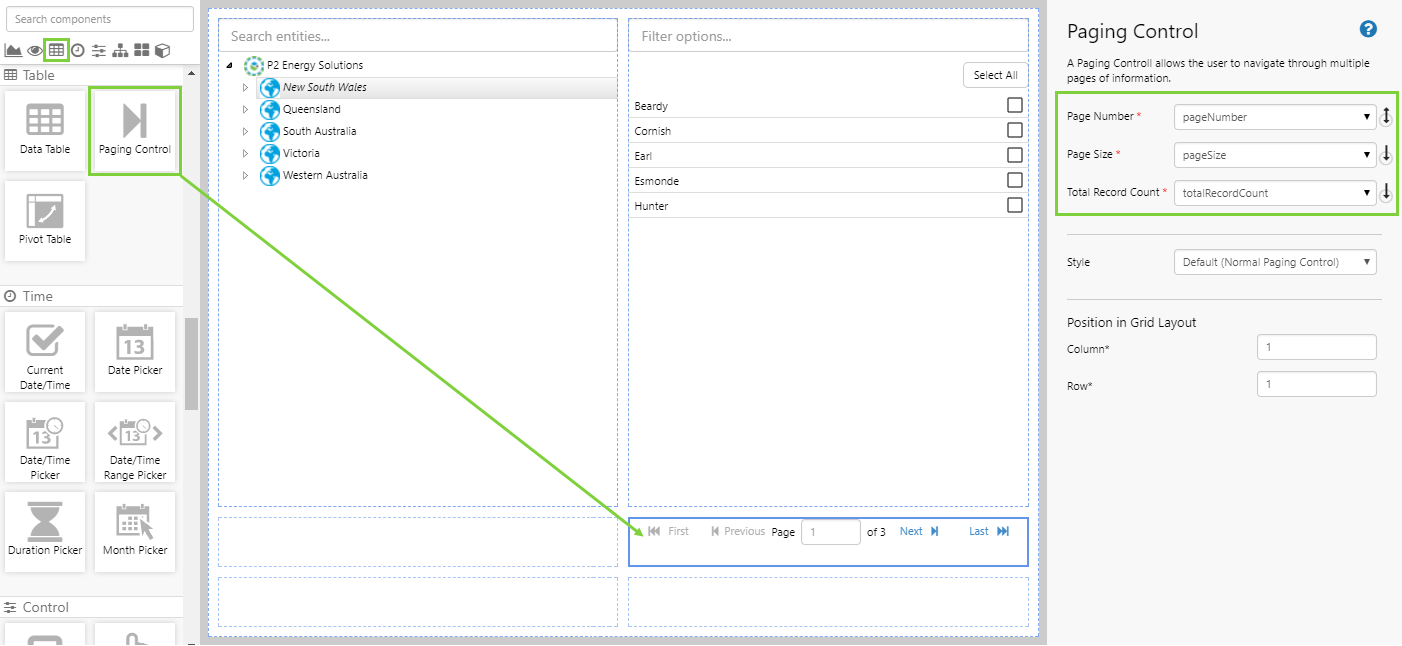Viewport: 1402px width, 646px height.
Task: Open help for Paging Control
Action: coord(1368,30)
